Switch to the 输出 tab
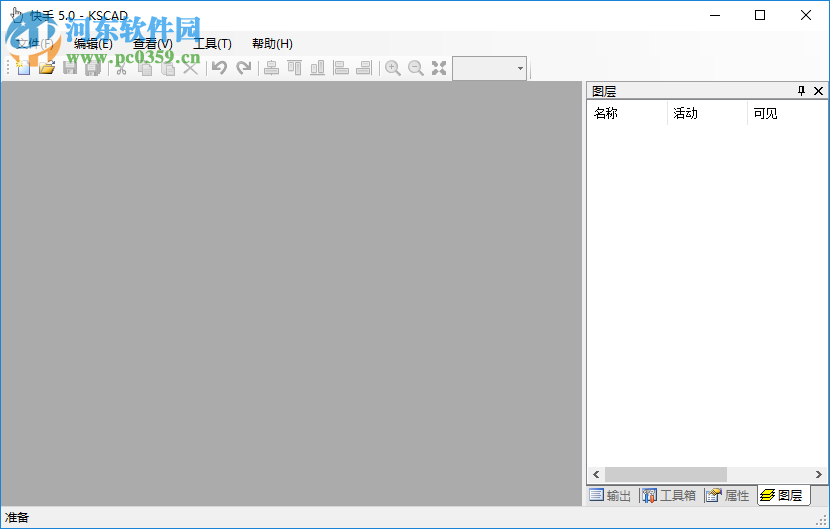This screenshot has width=830, height=529. 611,495
